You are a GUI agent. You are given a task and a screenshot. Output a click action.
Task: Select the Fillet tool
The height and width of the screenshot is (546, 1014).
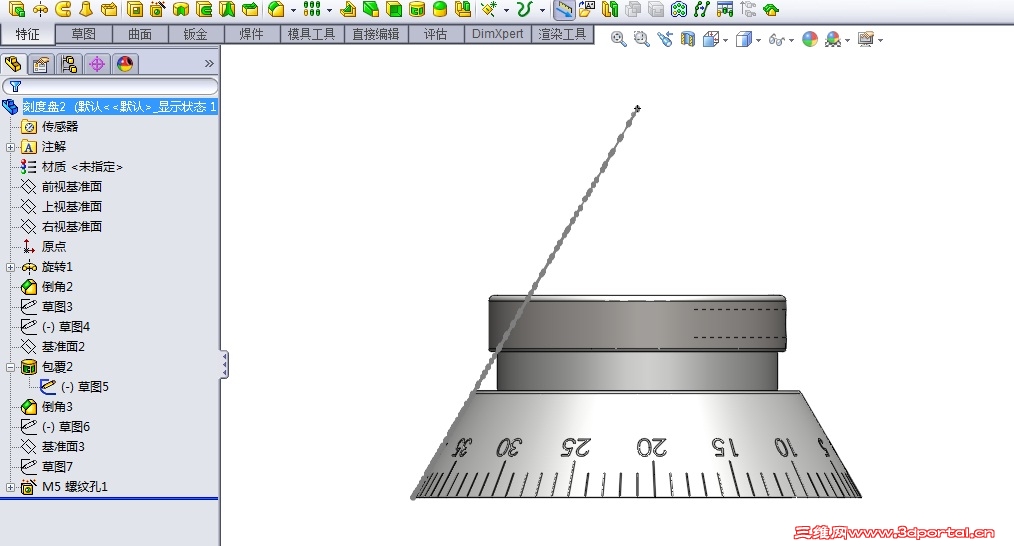tap(276, 9)
